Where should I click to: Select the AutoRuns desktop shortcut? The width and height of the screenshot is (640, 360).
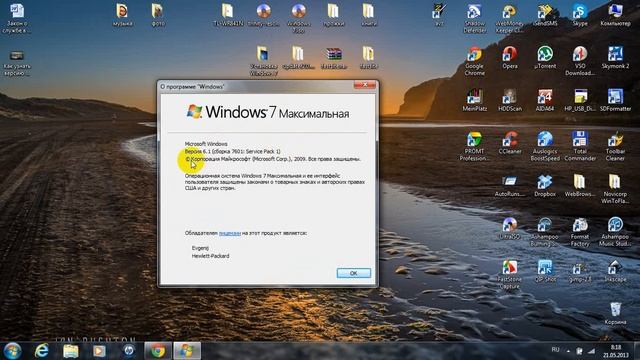510,186
